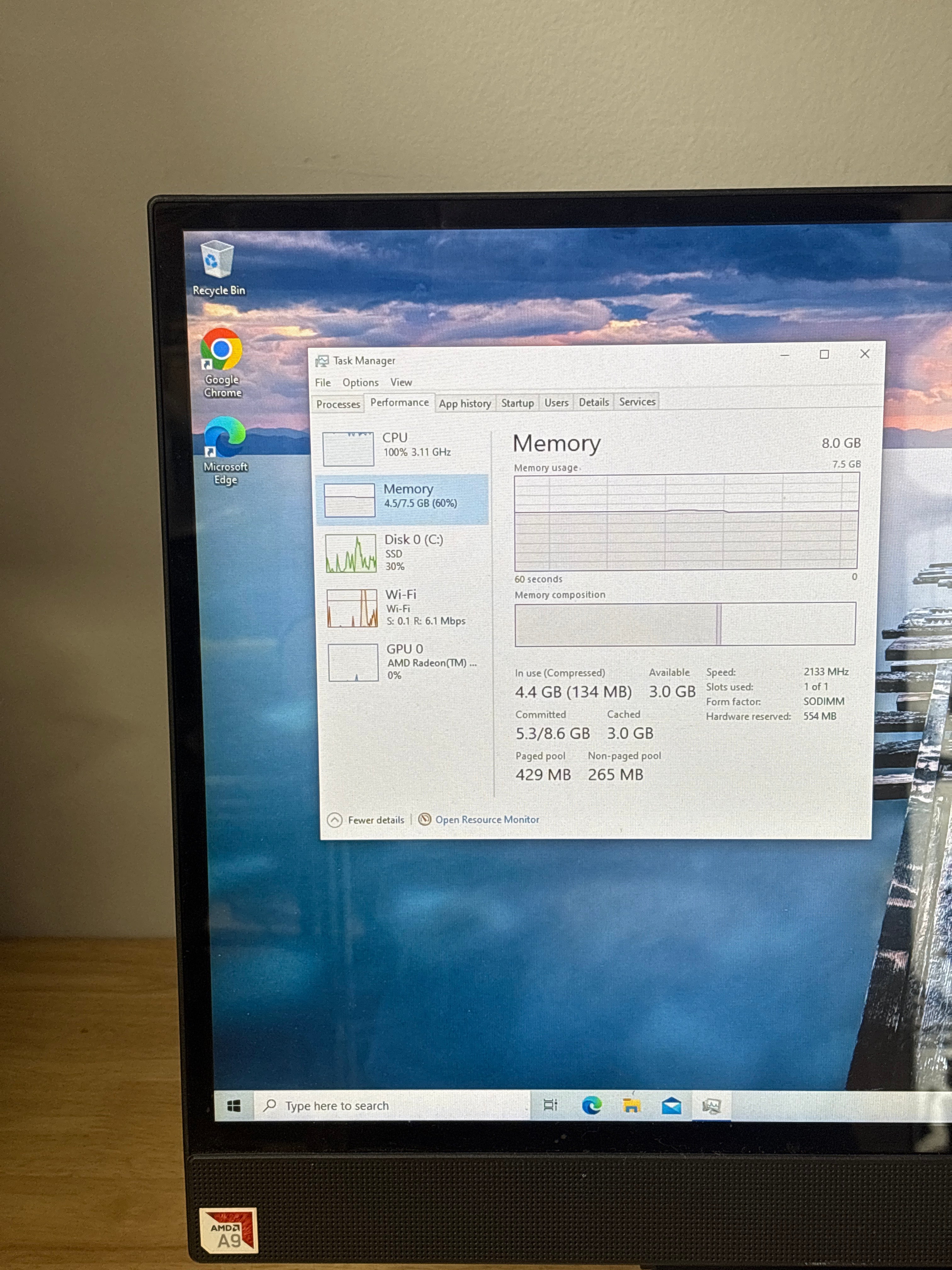
Task: Collapse view with Fewer details chevron
Action: click(335, 820)
